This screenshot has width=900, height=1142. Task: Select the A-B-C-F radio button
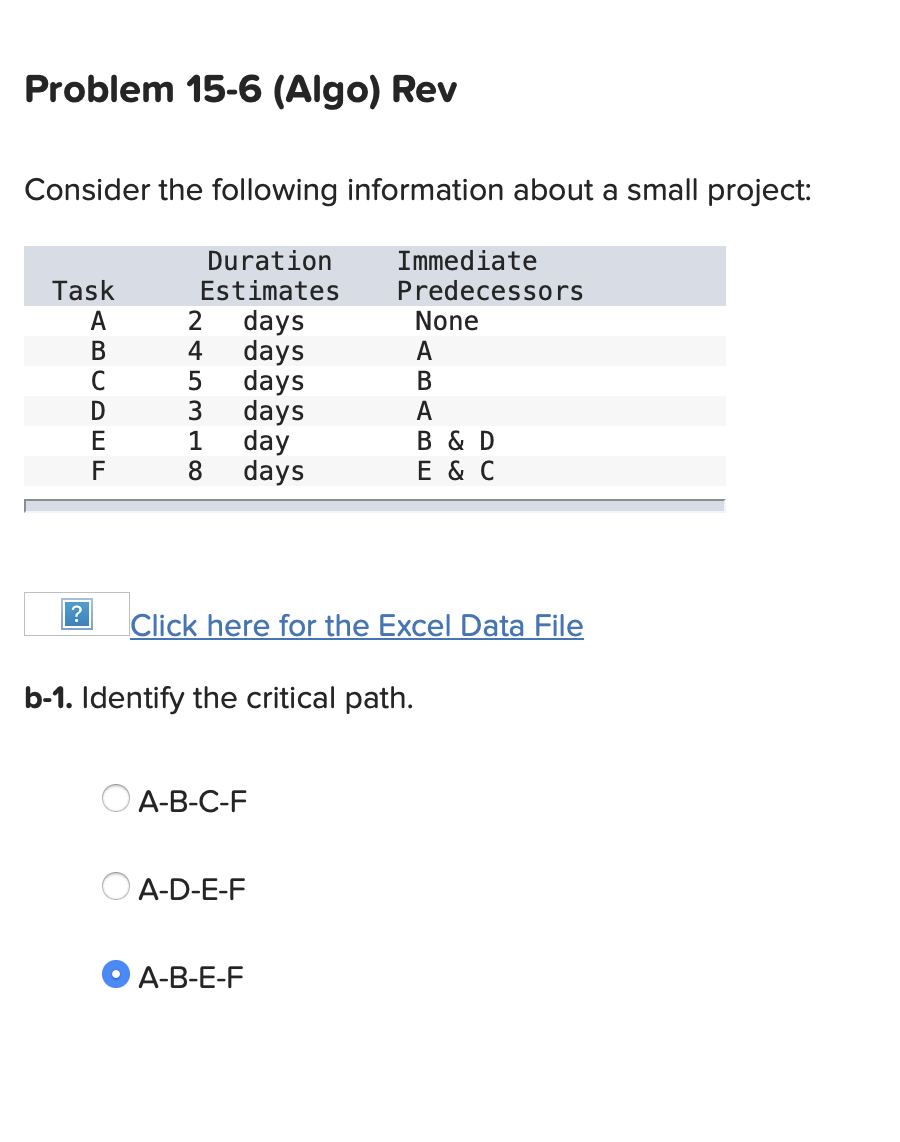[115, 798]
